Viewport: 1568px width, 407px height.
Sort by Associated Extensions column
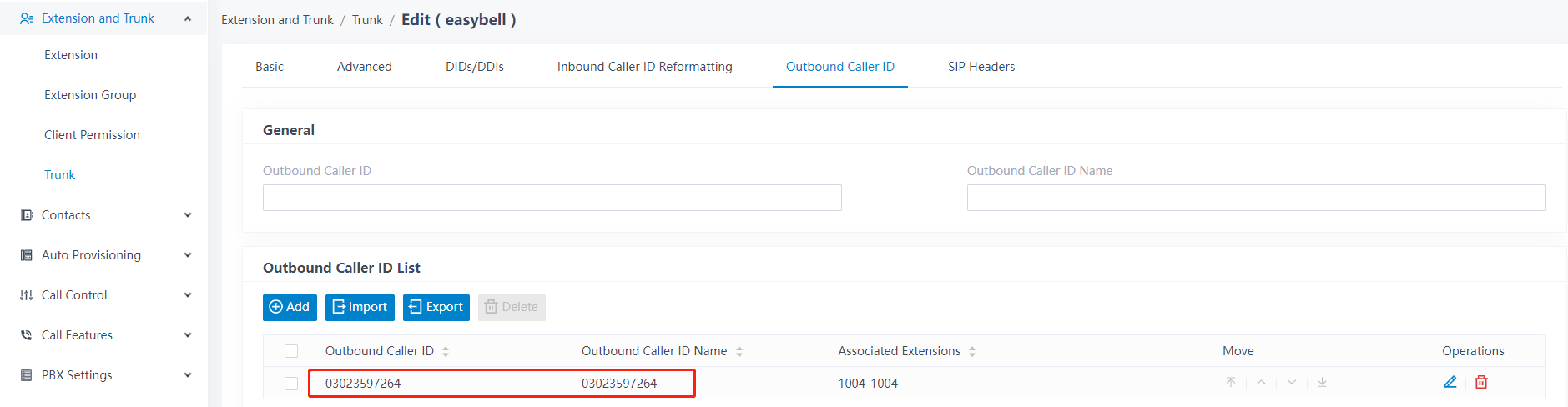click(x=972, y=352)
